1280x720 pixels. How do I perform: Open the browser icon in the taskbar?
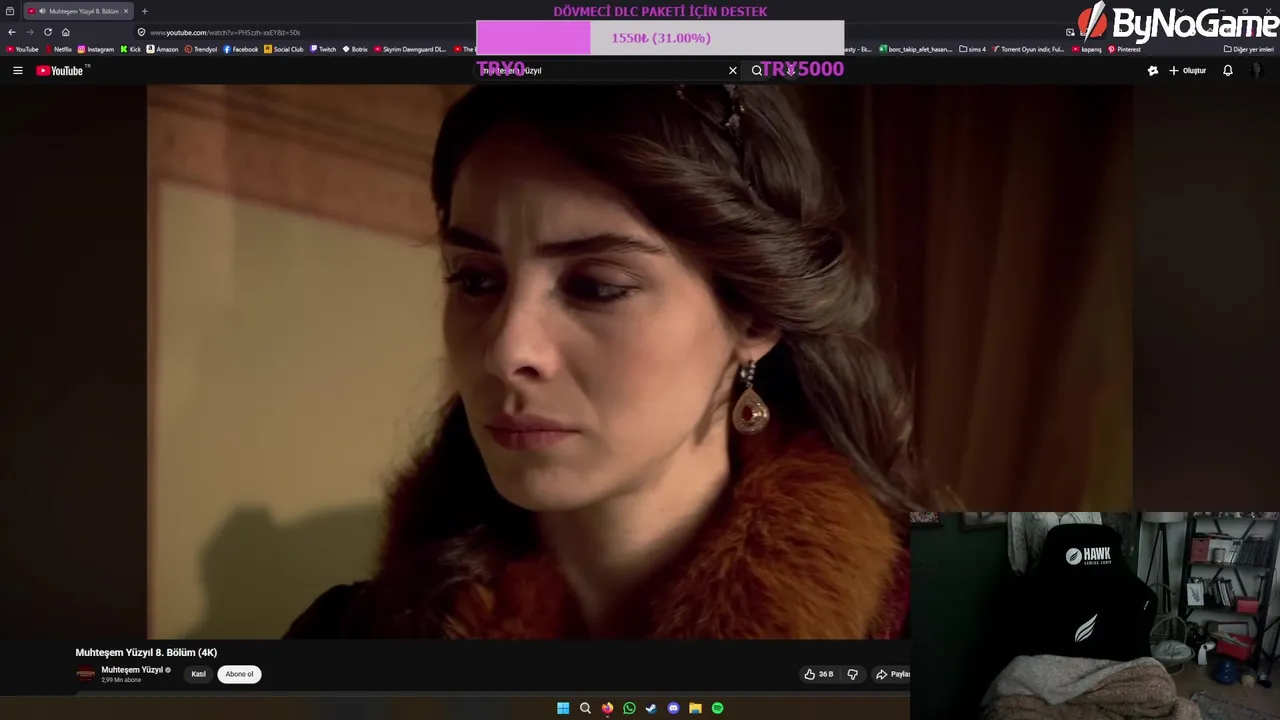click(x=607, y=708)
